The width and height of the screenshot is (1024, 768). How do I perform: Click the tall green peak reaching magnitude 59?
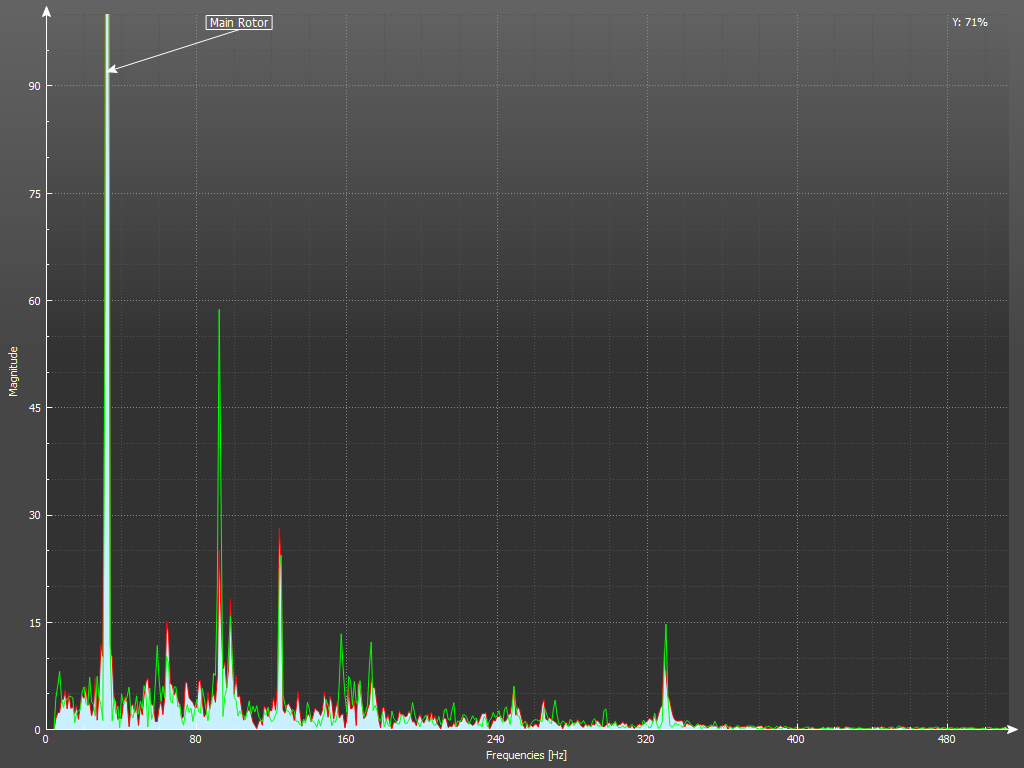coord(219,312)
